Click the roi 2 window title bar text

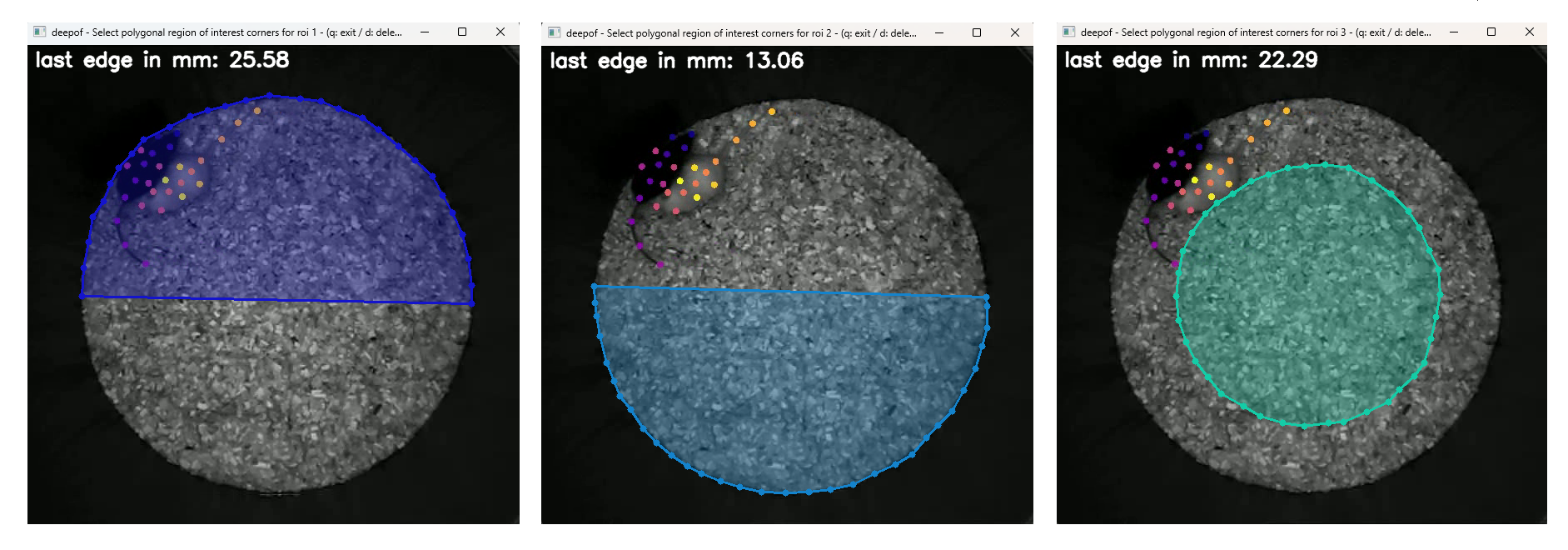[741, 33]
